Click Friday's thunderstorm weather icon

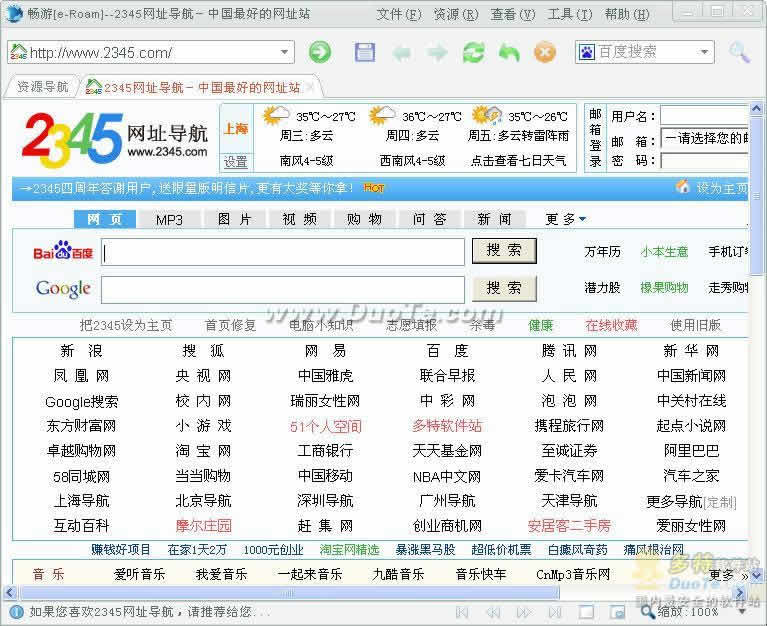tap(487, 116)
